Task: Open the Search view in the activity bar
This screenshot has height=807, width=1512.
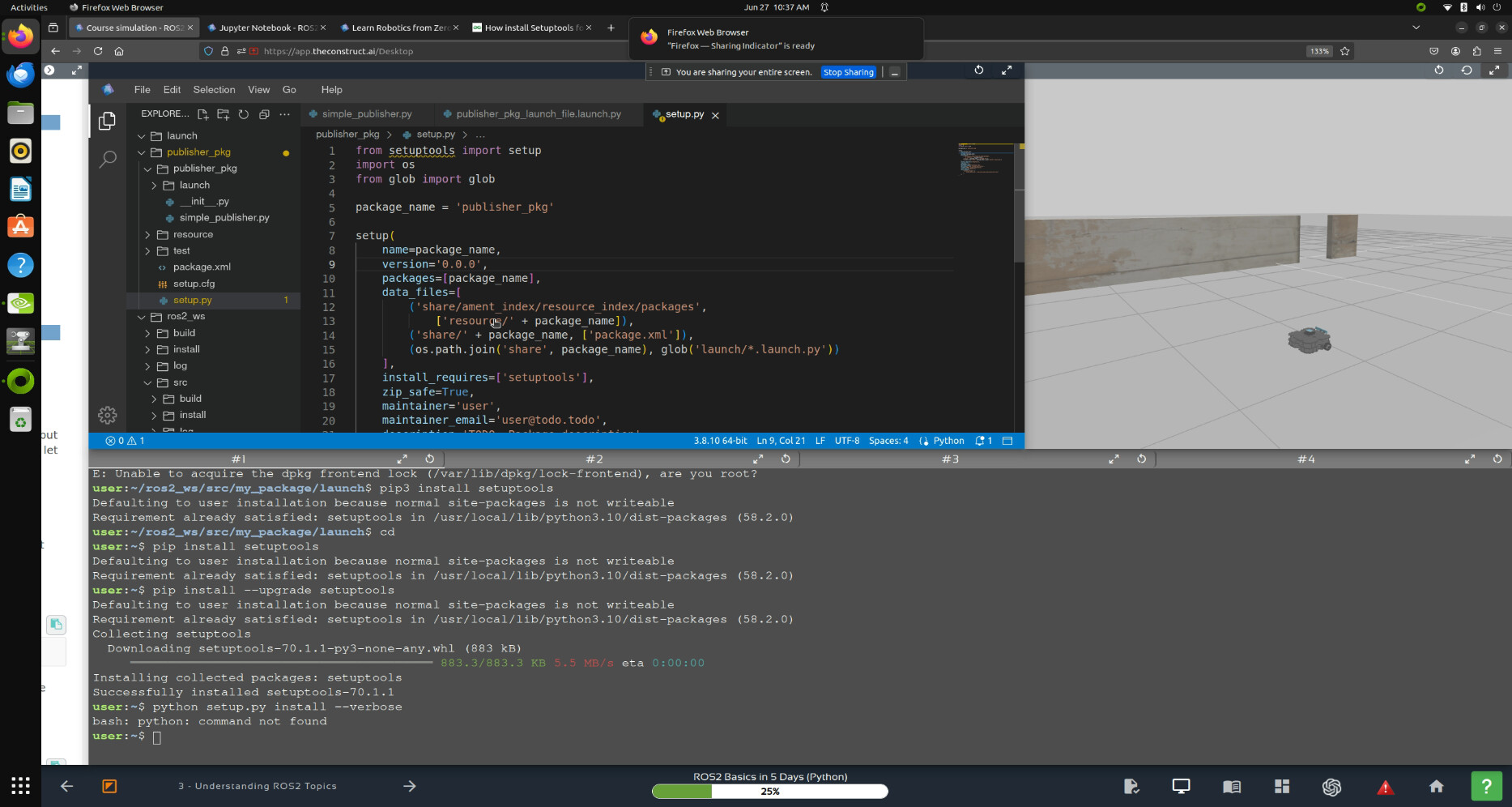Action: pyautogui.click(x=107, y=159)
